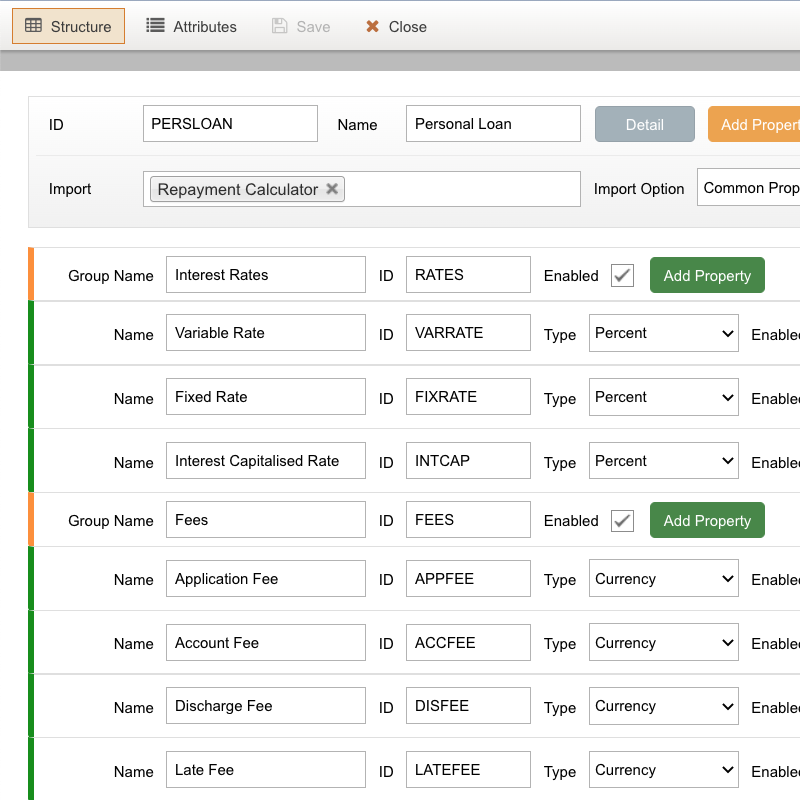Switch to the Attributes tab
The height and width of the screenshot is (800, 800).
click(191, 26)
